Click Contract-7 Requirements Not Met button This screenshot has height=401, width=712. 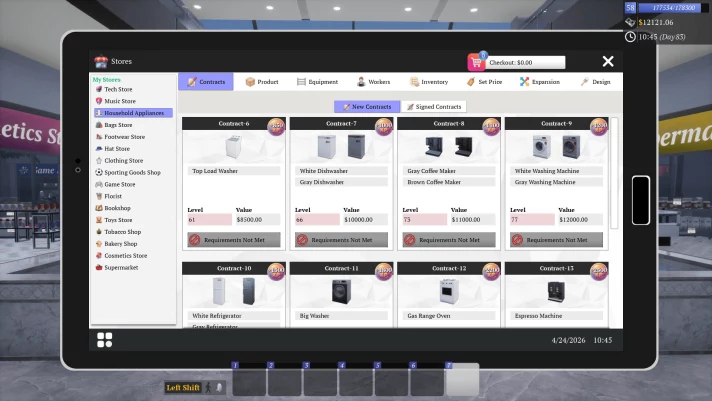pos(341,240)
